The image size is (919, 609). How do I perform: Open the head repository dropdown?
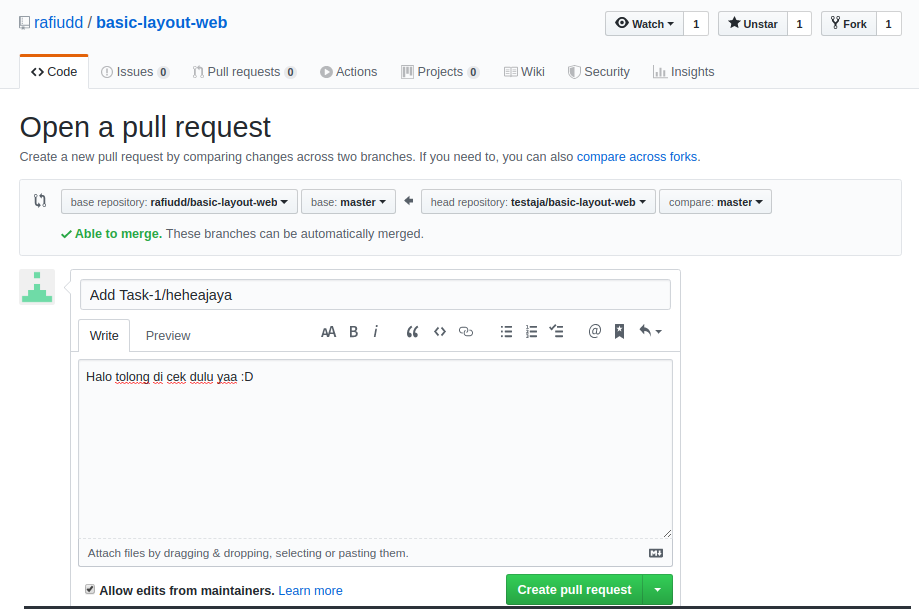tap(538, 202)
